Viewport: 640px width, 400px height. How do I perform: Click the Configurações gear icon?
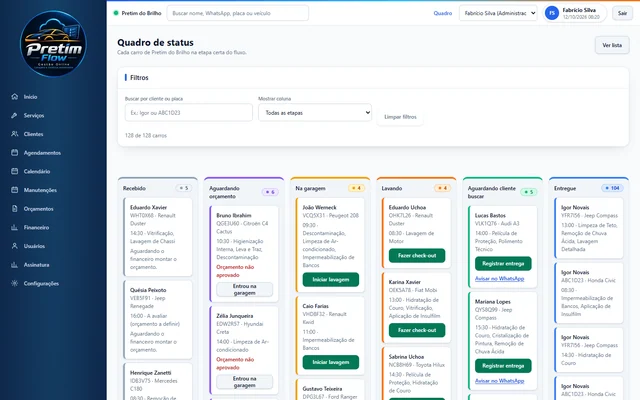click(15, 283)
